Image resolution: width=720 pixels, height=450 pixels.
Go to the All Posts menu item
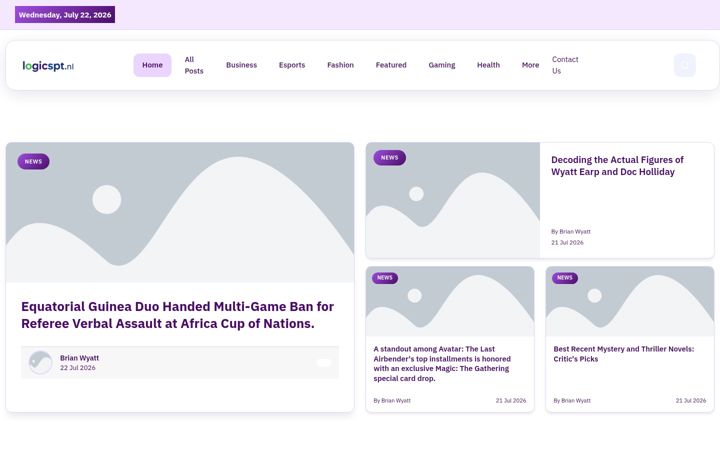pyautogui.click(x=194, y=65)
